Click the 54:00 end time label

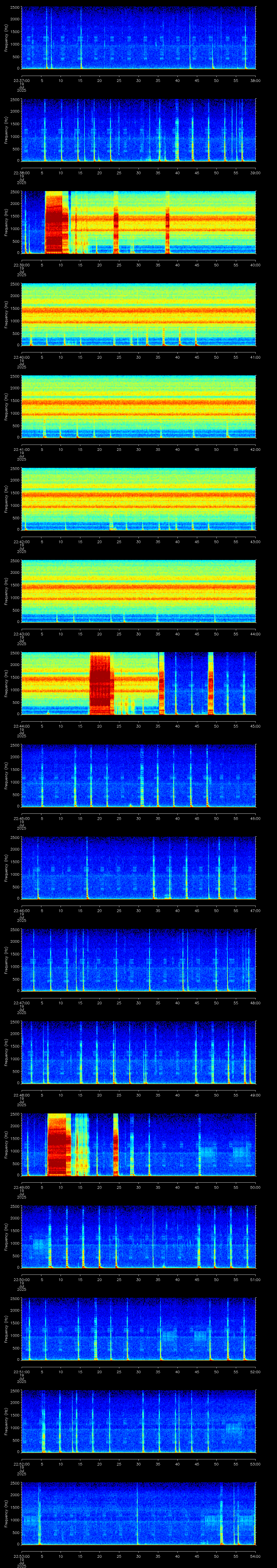click(x=255, y=1556)
